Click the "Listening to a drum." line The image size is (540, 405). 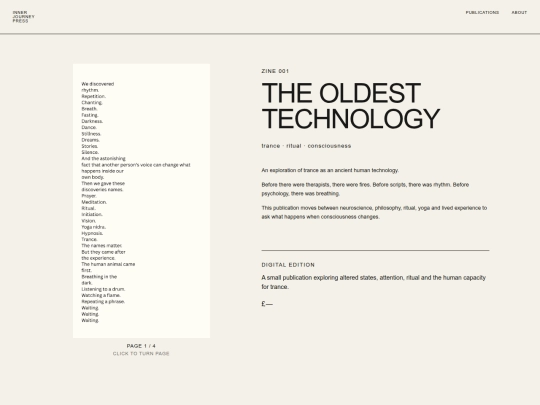(x=103, y=289)
